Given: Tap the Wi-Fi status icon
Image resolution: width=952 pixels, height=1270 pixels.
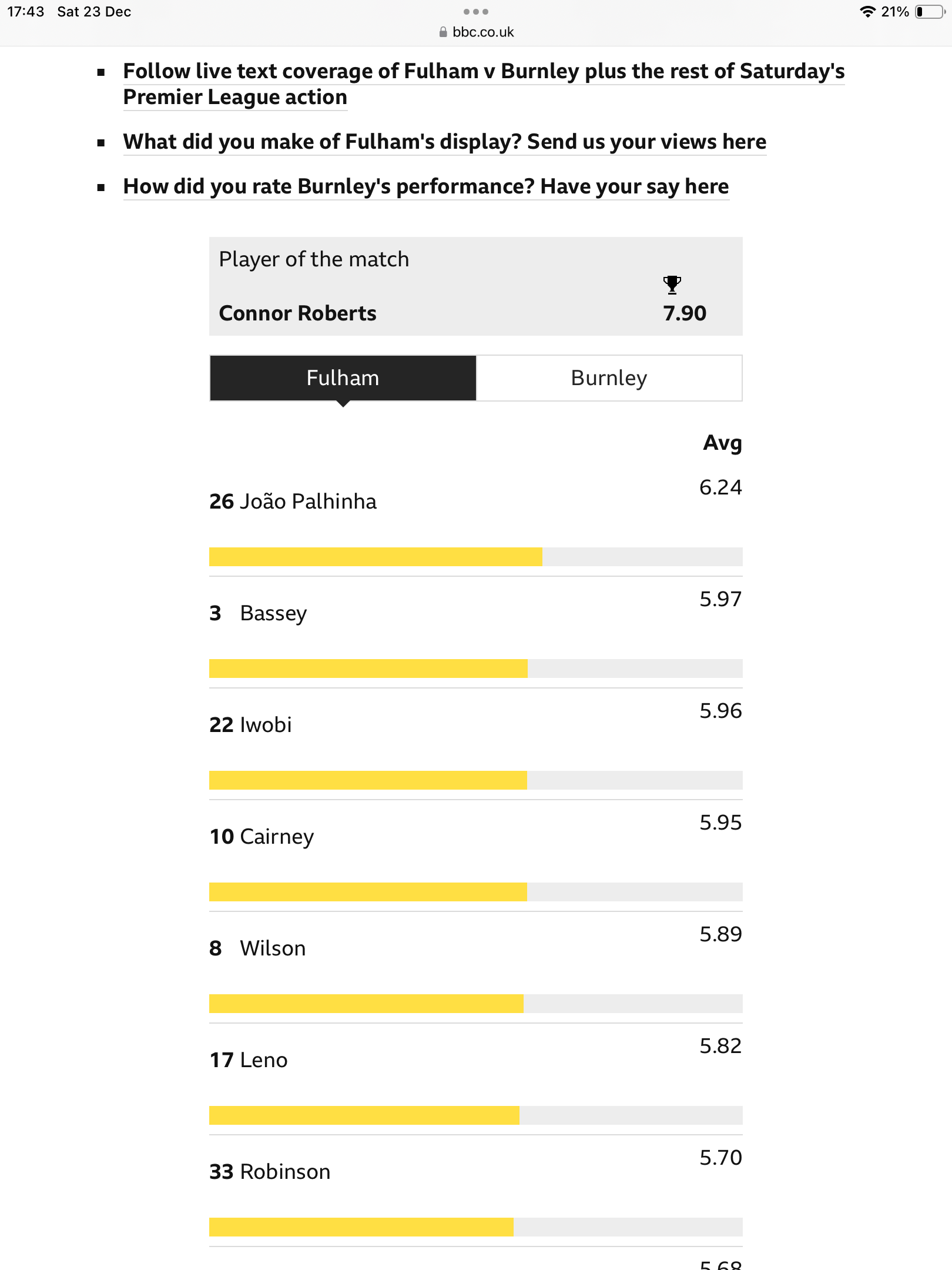Looking at the screenshot, I should pyautogui.click(x=867, y=12).
